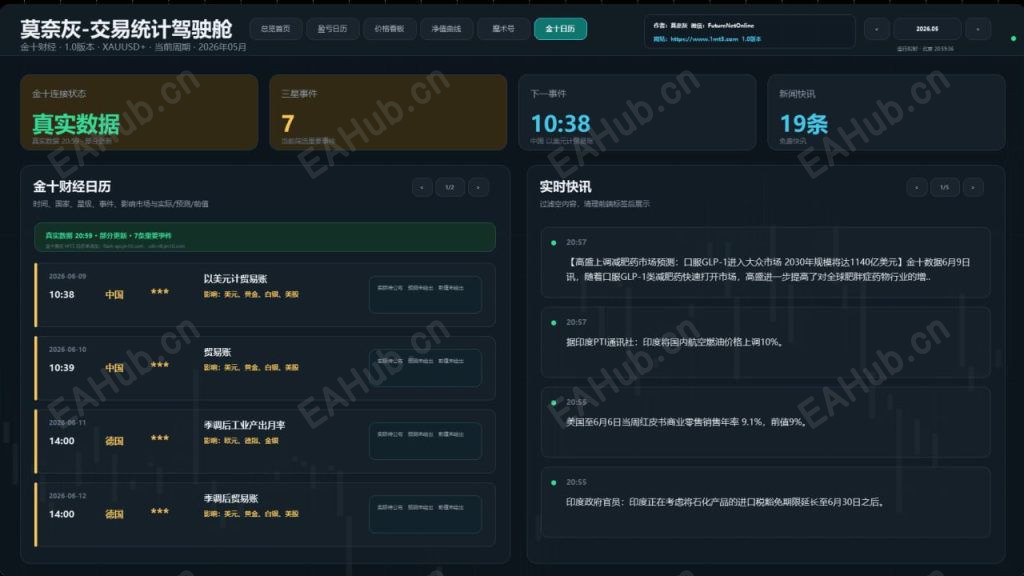1024x576 pixels.
Task: Go to next page of 金十财经日历
Action: tap(478, 187)
